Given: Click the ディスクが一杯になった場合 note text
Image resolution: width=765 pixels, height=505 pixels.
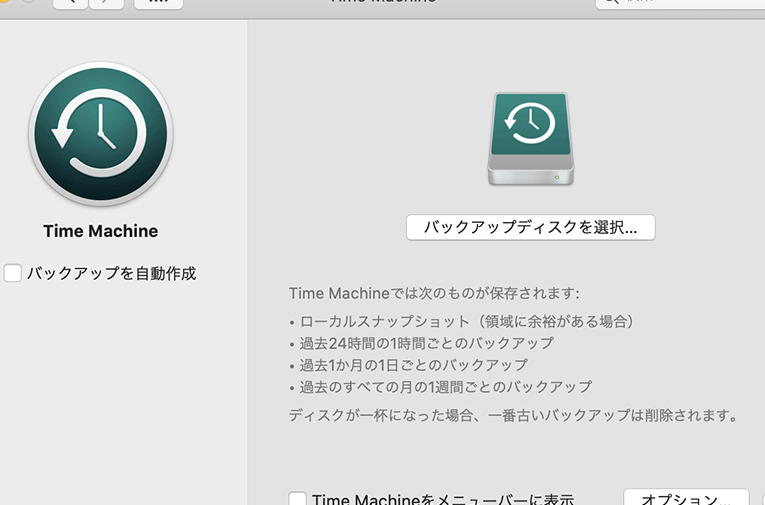Looking at the screenshot, I should (x=513, y=414).
